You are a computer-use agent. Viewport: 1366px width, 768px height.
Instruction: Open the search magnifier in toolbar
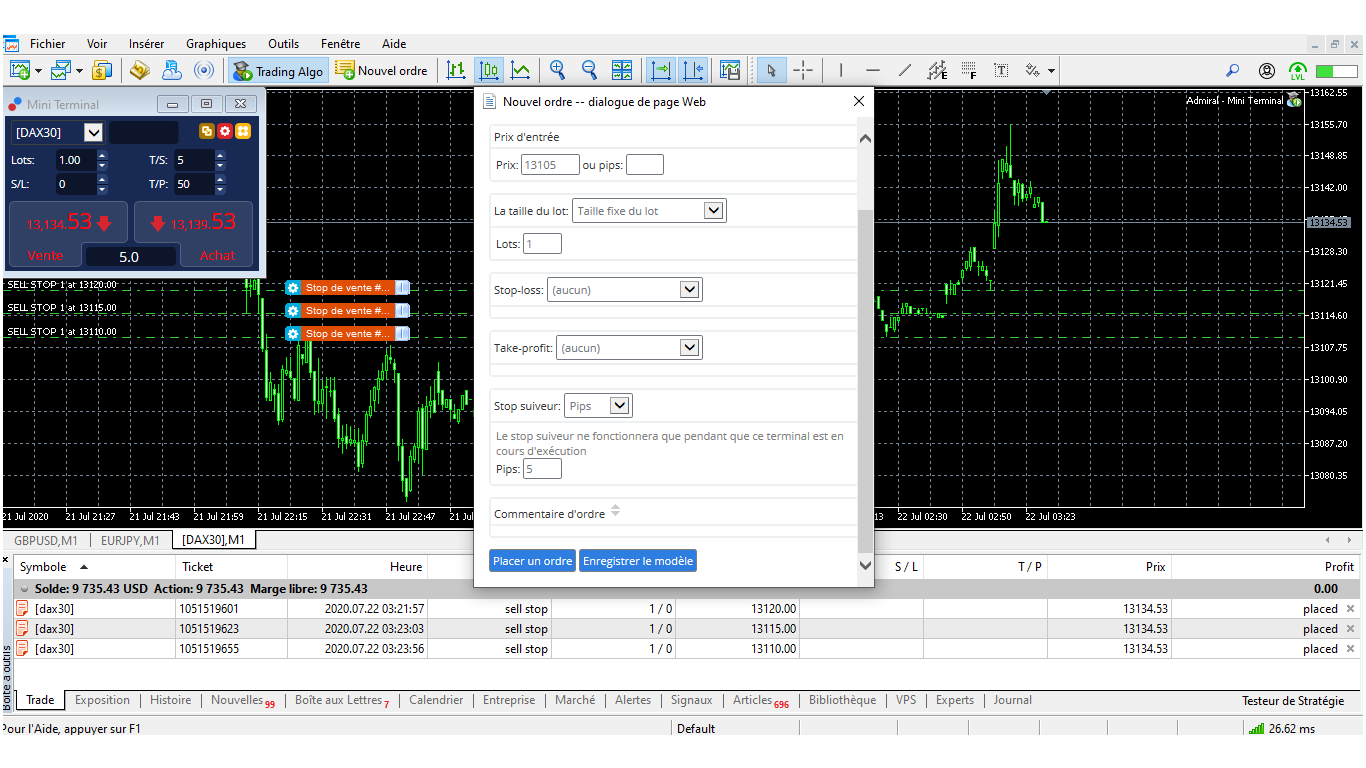coord(1233,71)
